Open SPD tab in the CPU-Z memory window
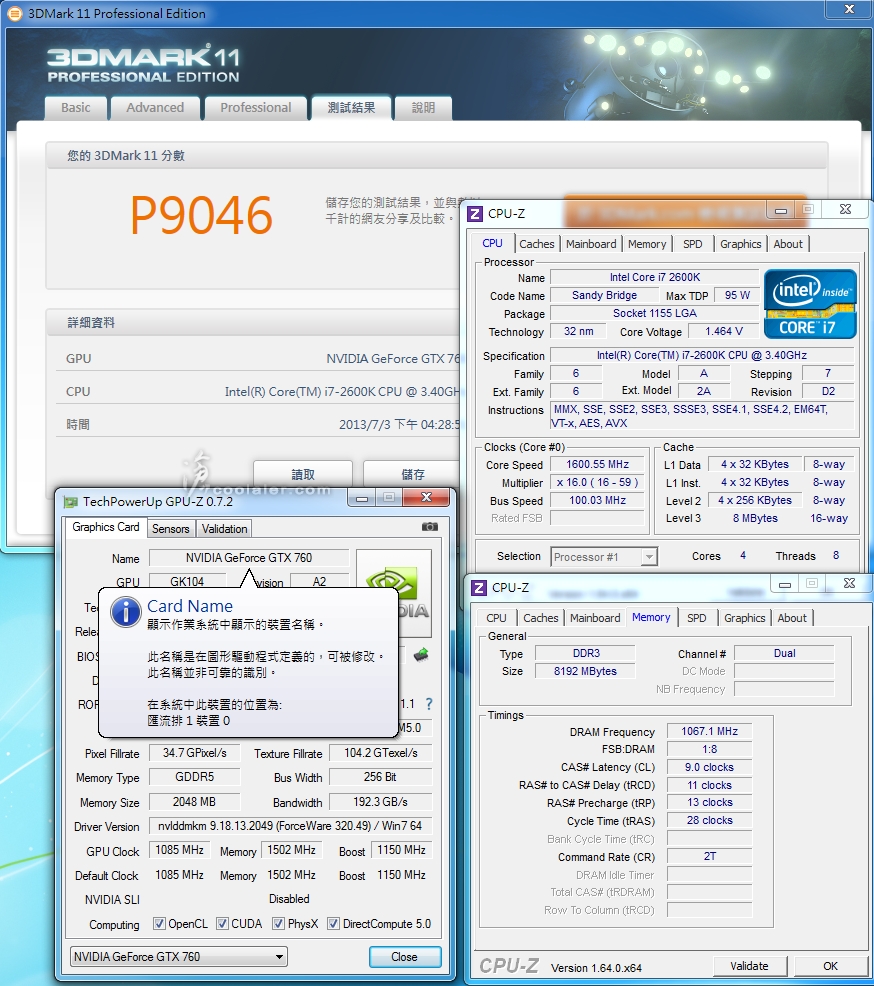Image resolution: width=874 pixels, height=986 pixels. click(697, 618)
